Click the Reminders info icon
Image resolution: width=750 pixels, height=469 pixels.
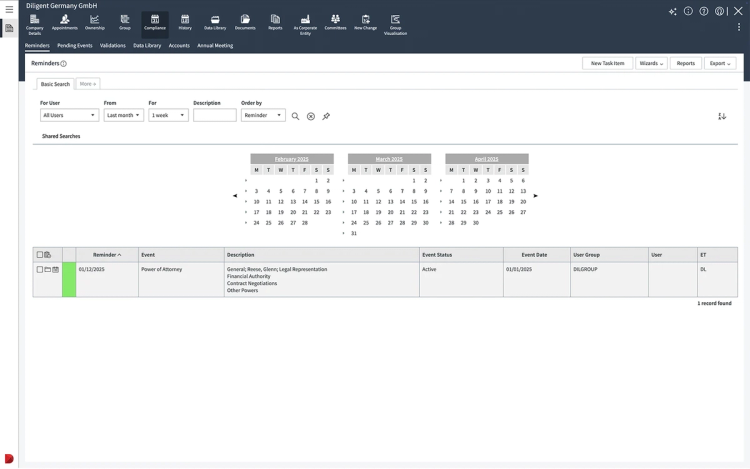point(64,64)
